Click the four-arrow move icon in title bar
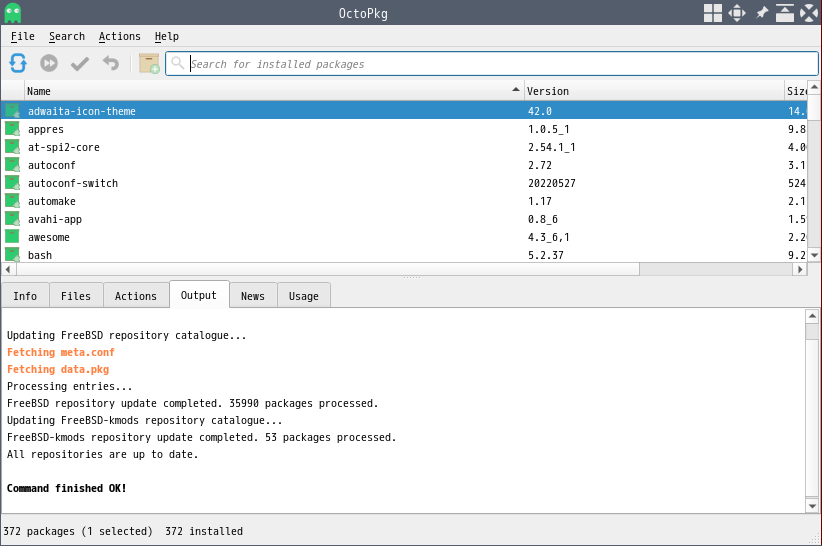Viewport: 822px width, 546px height. (x=737, y=13)
